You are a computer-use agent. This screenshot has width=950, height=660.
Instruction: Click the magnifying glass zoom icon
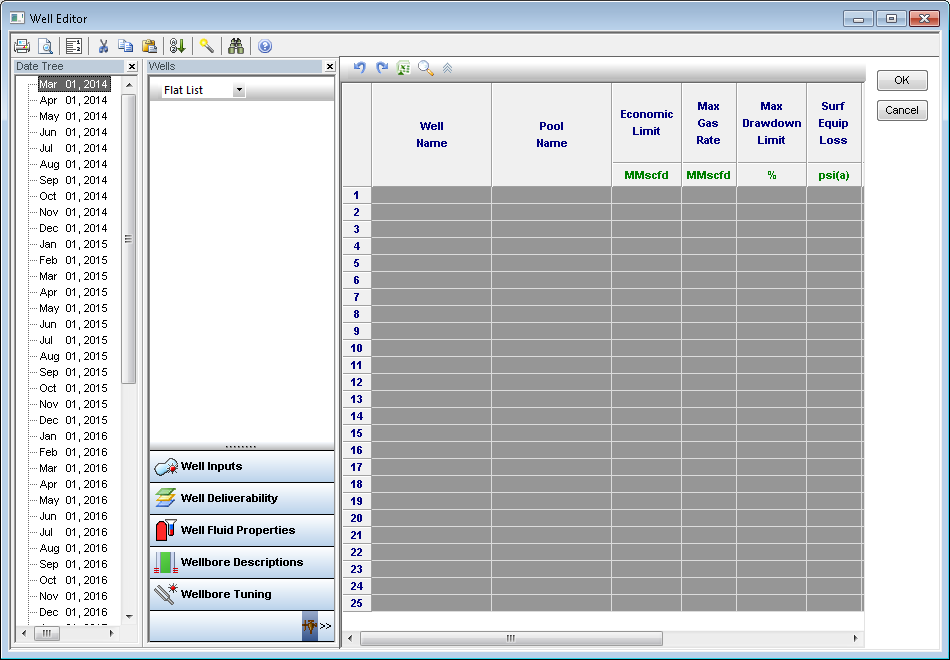[x=426, y=68]
